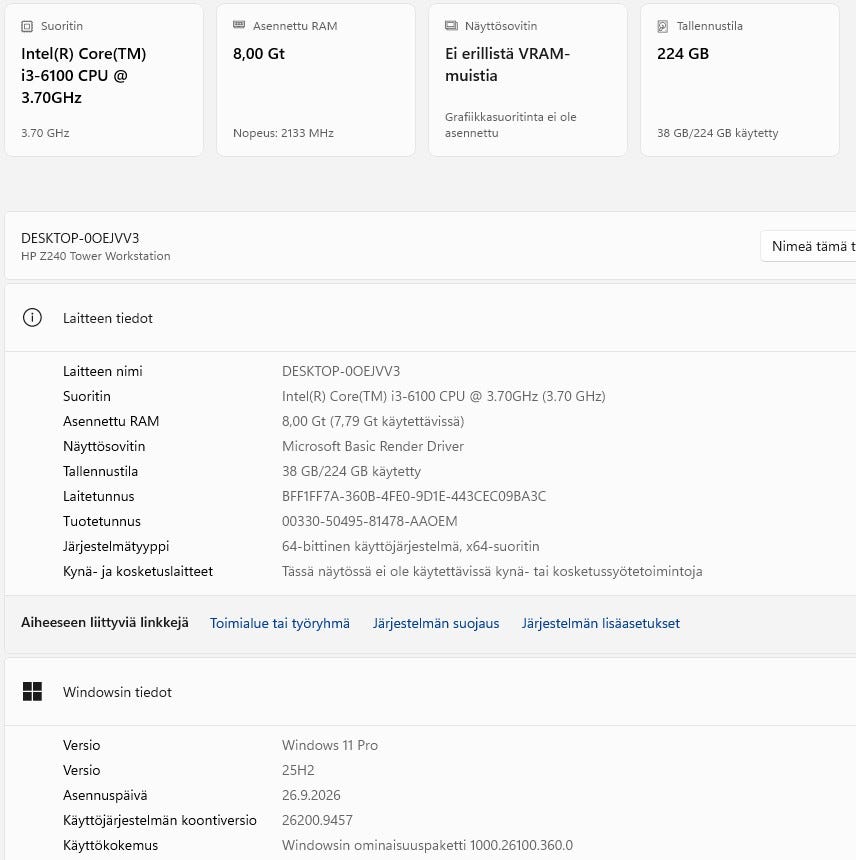The width and height of the screenshot is (856, 860).
Task: Click the display adapter icon beside Näyttösovitin
Action: pyautogui.click(x=451, y=25)
